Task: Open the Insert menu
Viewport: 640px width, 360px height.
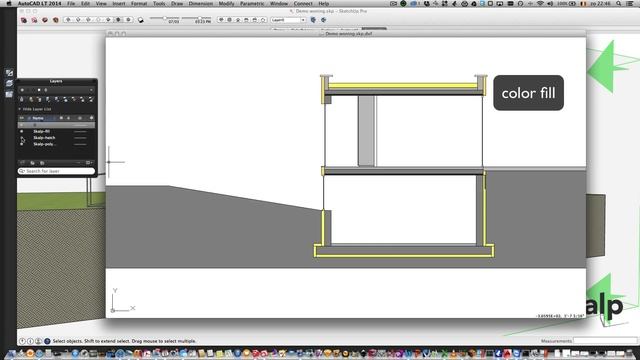Action: click(119, 3)
